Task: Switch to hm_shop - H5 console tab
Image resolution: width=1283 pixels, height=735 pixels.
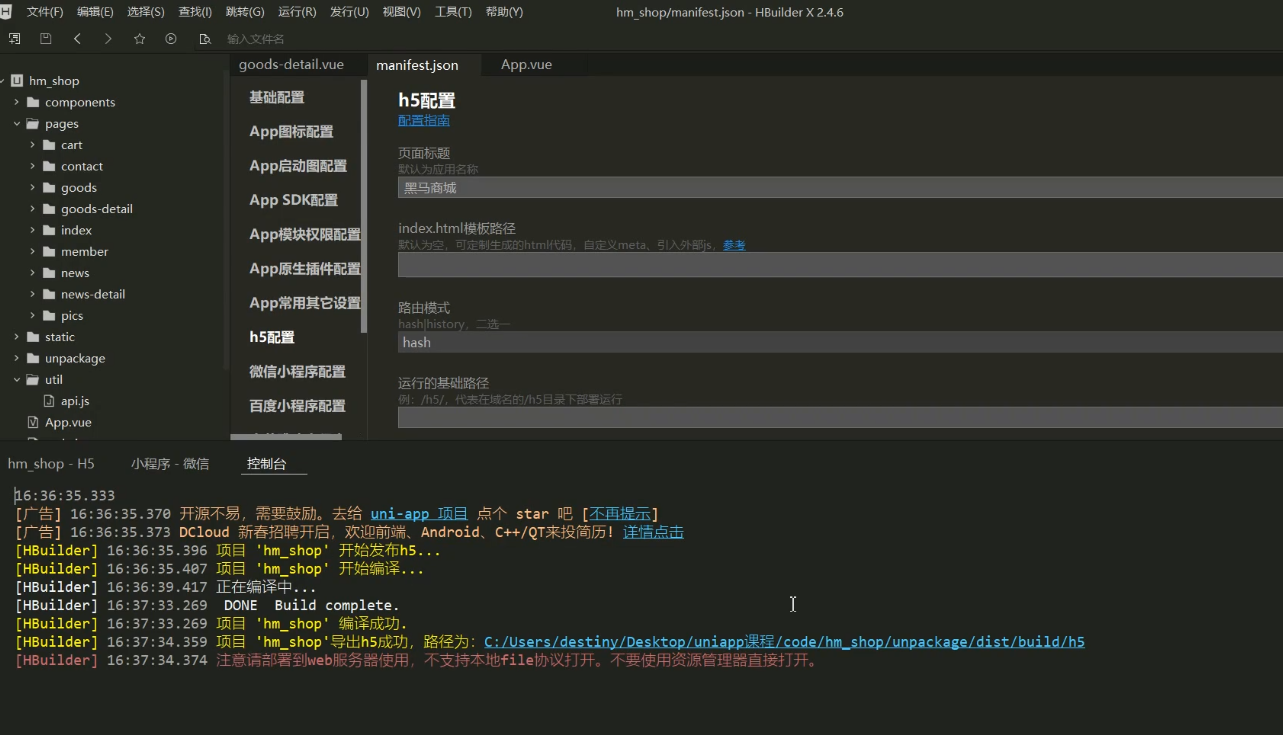Action: click(51, 464)
